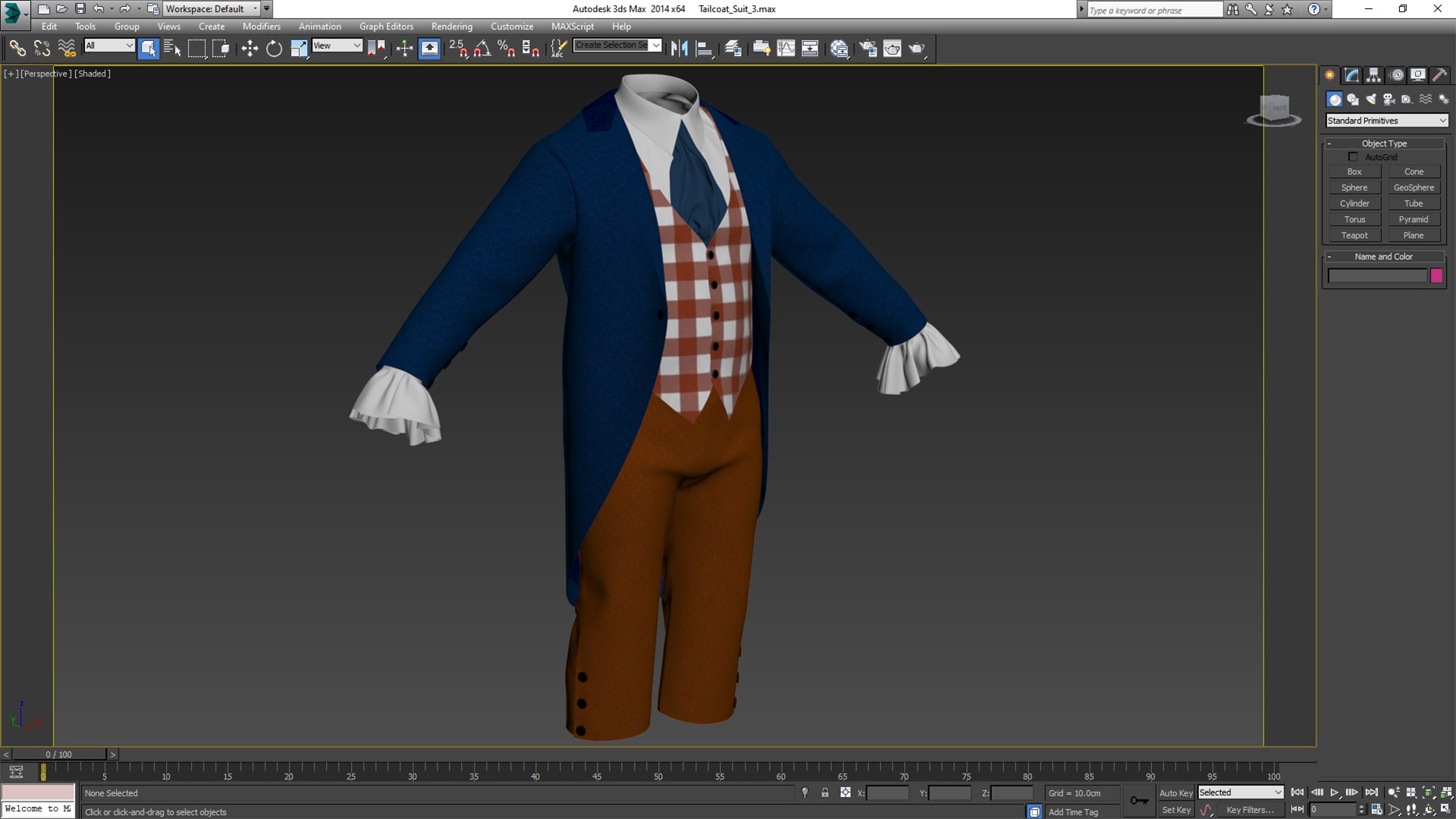Click the Render Production teapot icon
This screenshot has height=819, width=1456.
918,49
